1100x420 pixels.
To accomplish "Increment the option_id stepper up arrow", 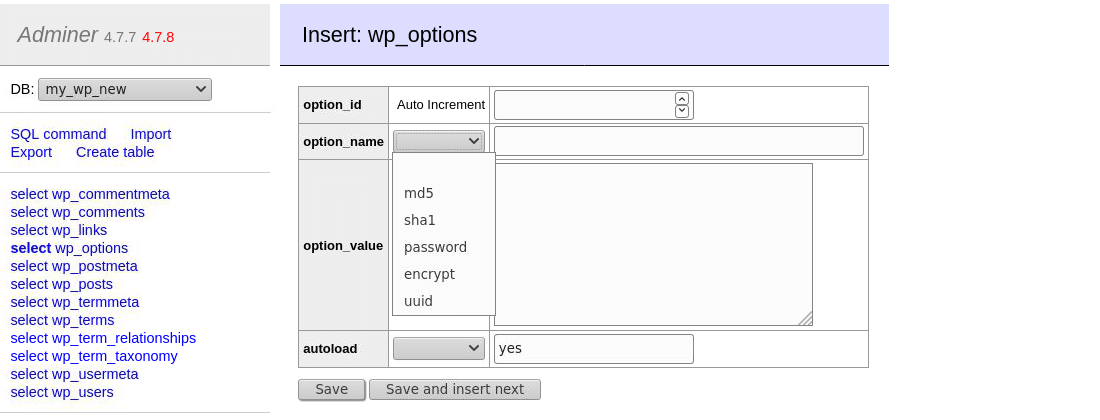I will coord(682,99).
